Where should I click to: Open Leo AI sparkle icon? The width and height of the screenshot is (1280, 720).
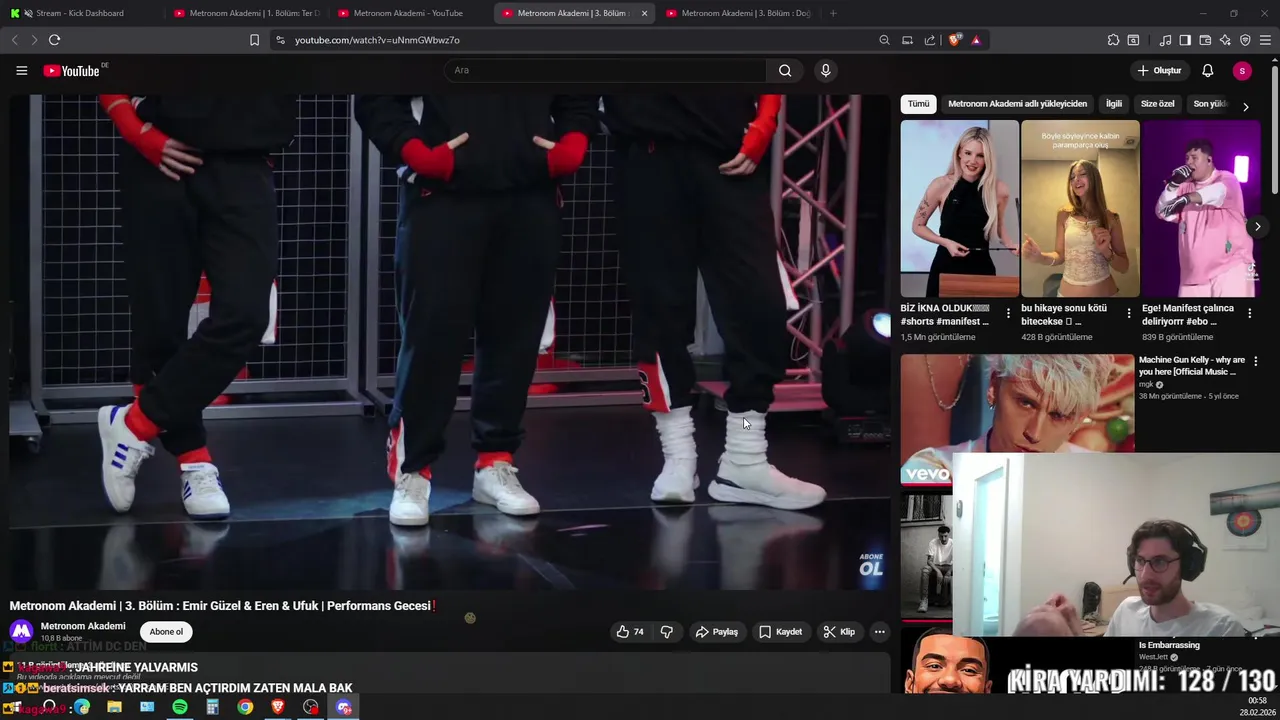click(1225, 40)
